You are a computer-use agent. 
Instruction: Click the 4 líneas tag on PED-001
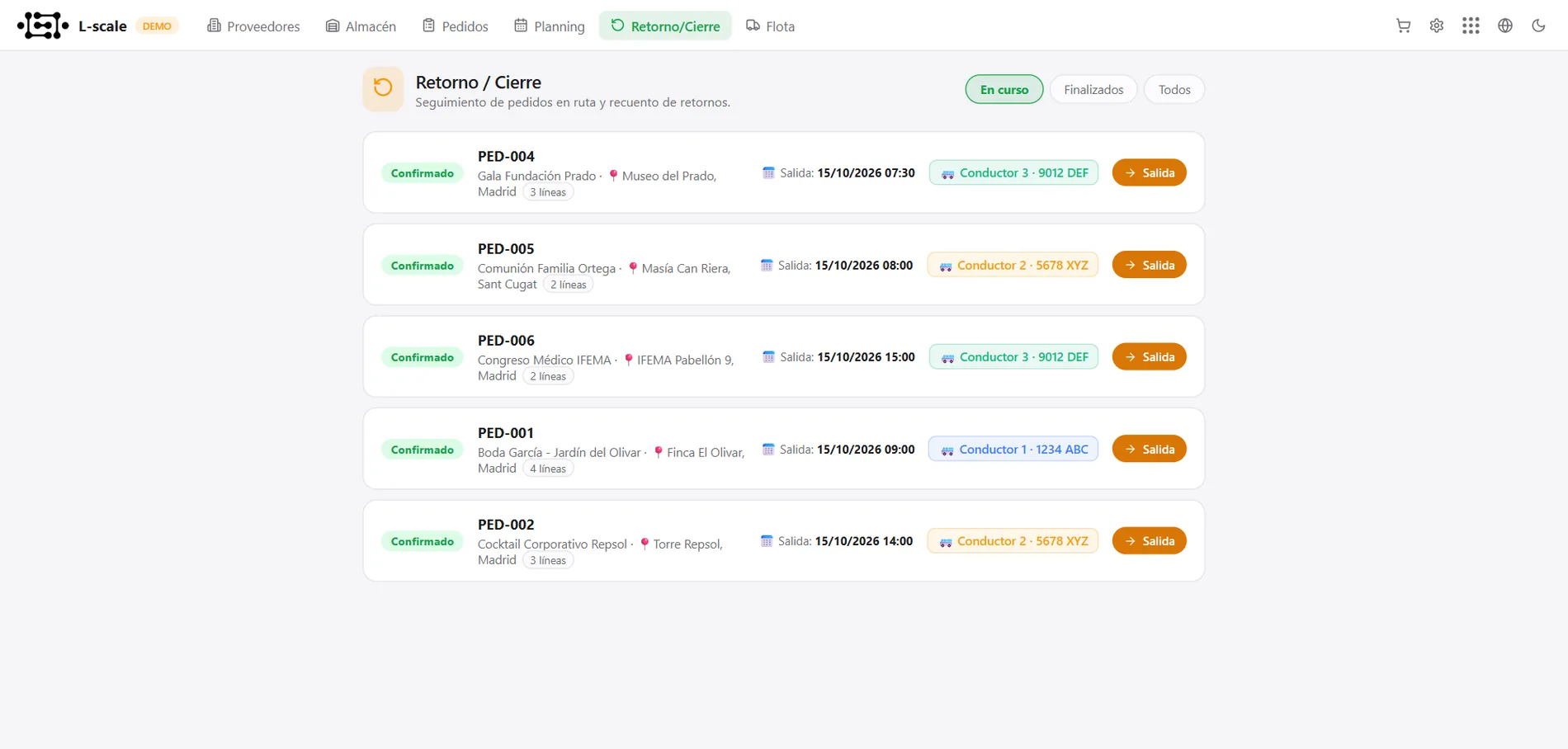[x=548, y=469]
